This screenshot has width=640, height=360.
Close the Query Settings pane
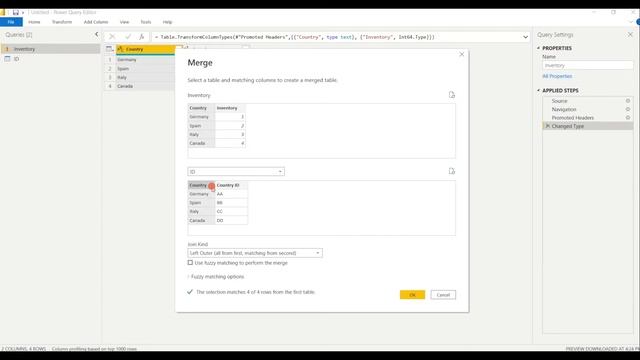coord(630,35)
